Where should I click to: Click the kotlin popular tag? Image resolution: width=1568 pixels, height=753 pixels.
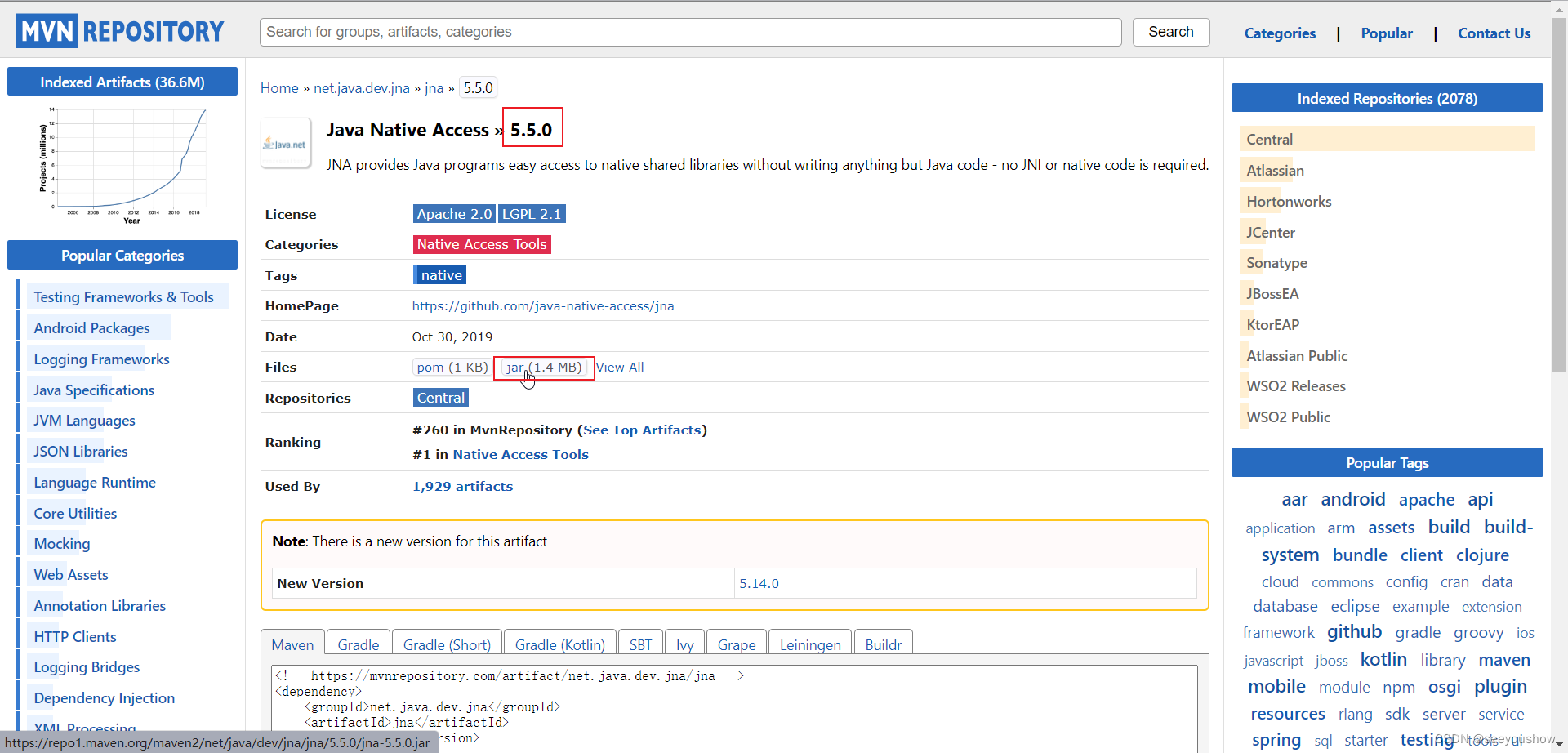pos(1383,660)
